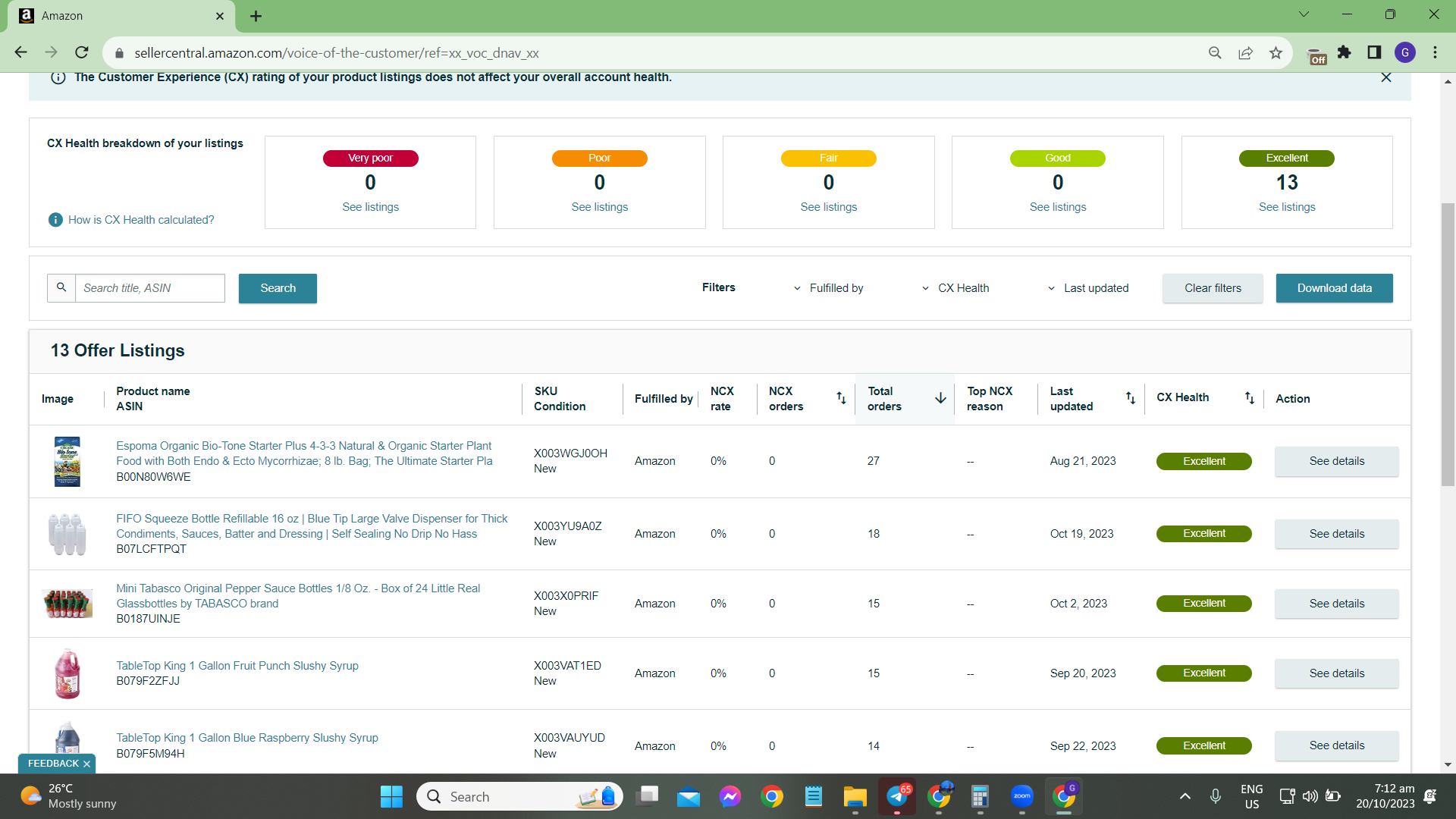View site information lock icon

point(118,53)
